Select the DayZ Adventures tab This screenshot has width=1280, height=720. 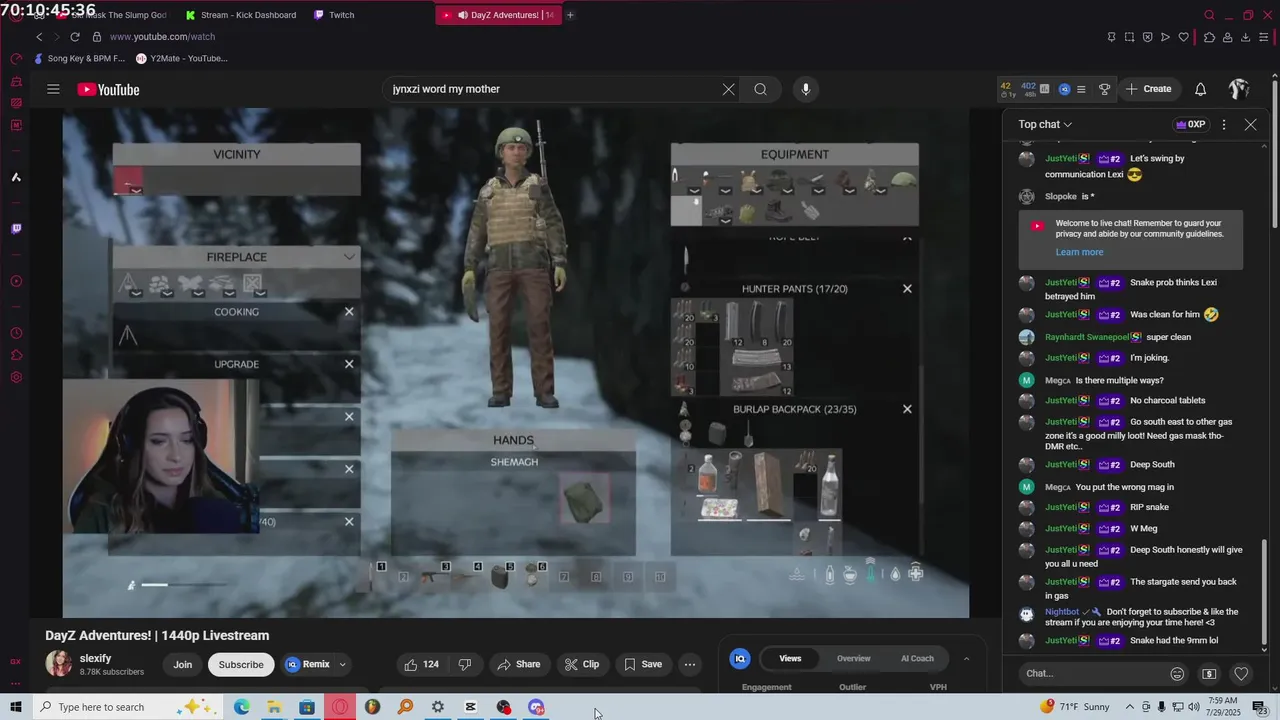click(499, 15)
